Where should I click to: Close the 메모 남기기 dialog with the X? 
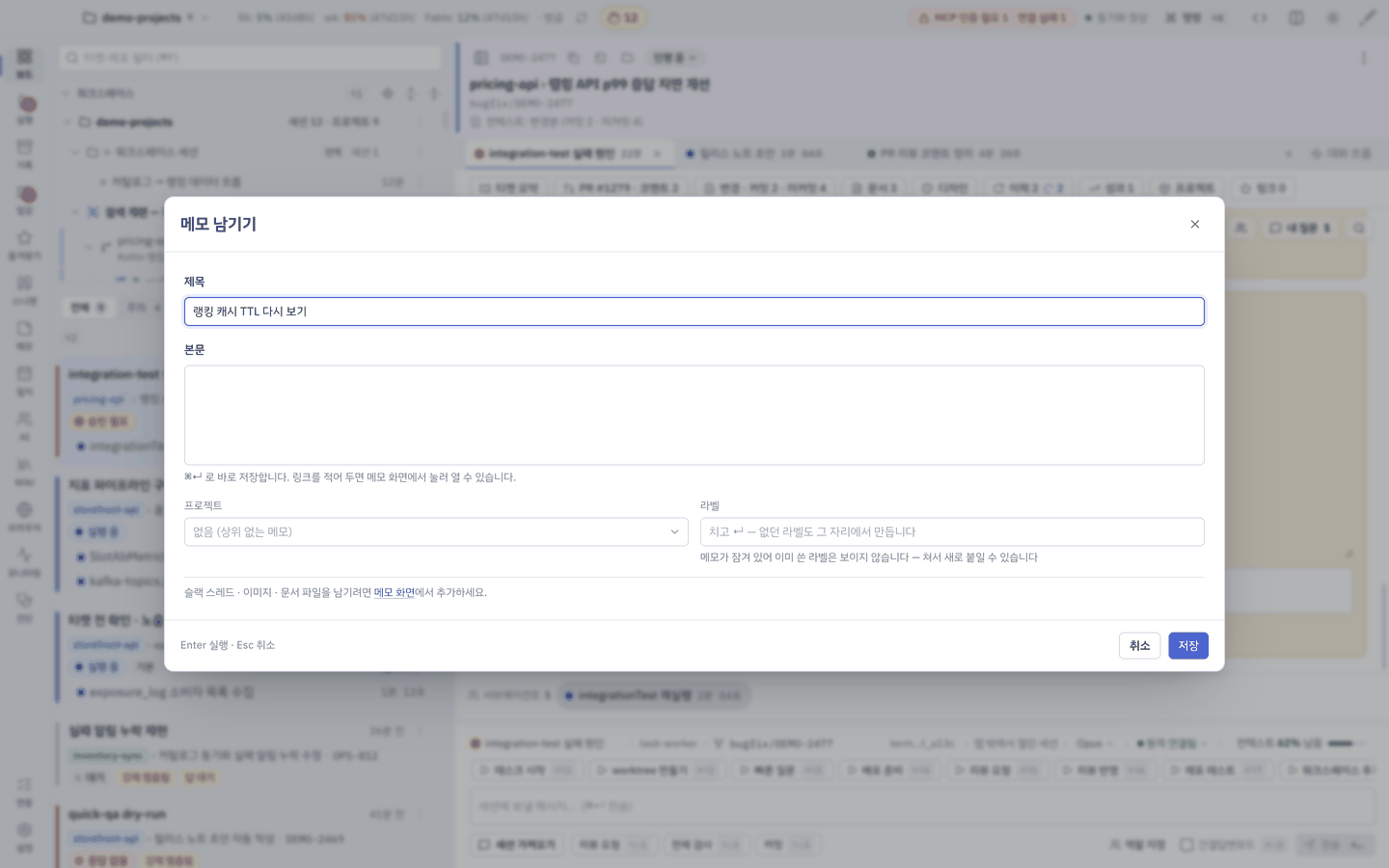(1194, 224)
